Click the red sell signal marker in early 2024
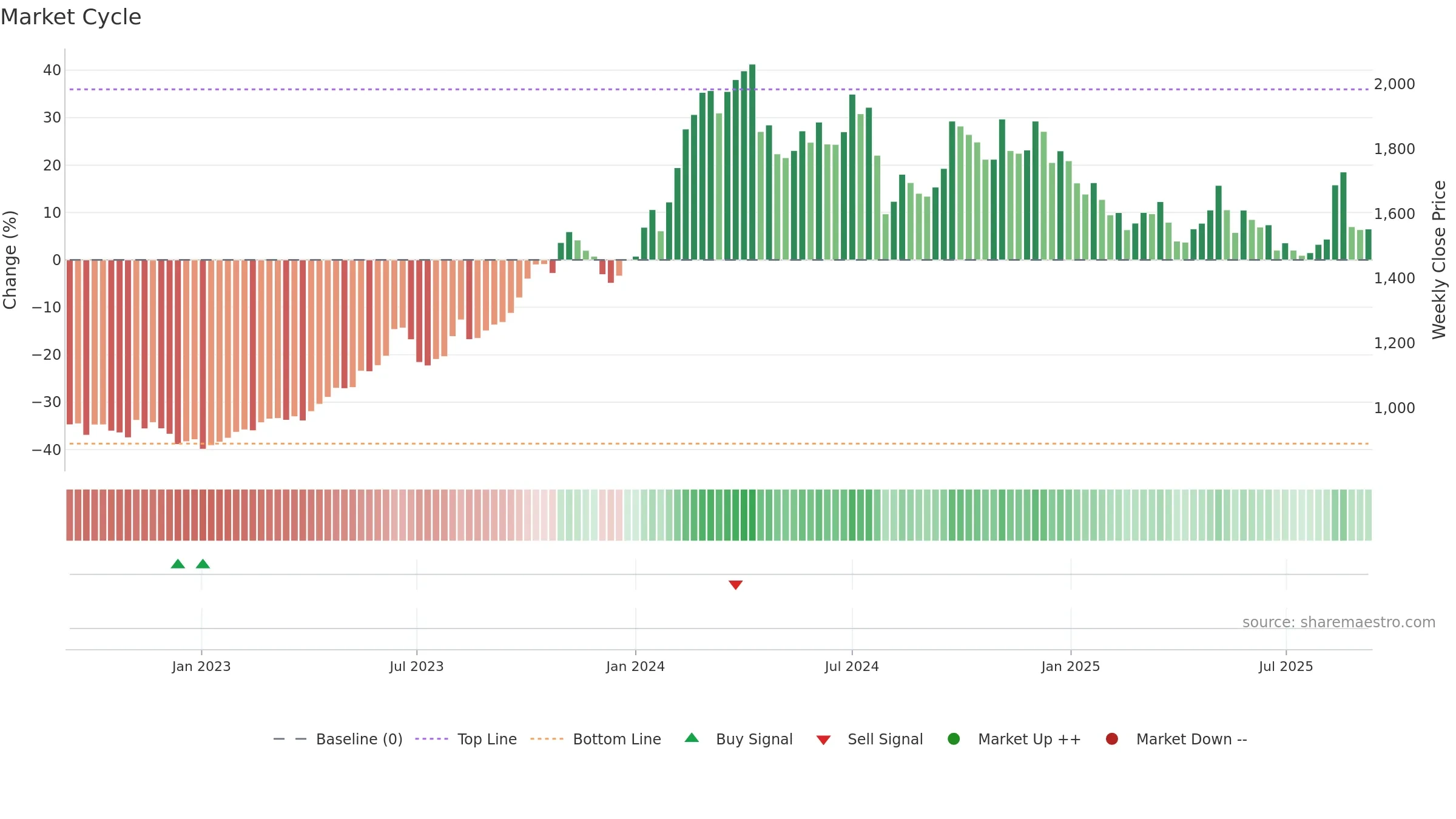 click(x=735, y=585)
